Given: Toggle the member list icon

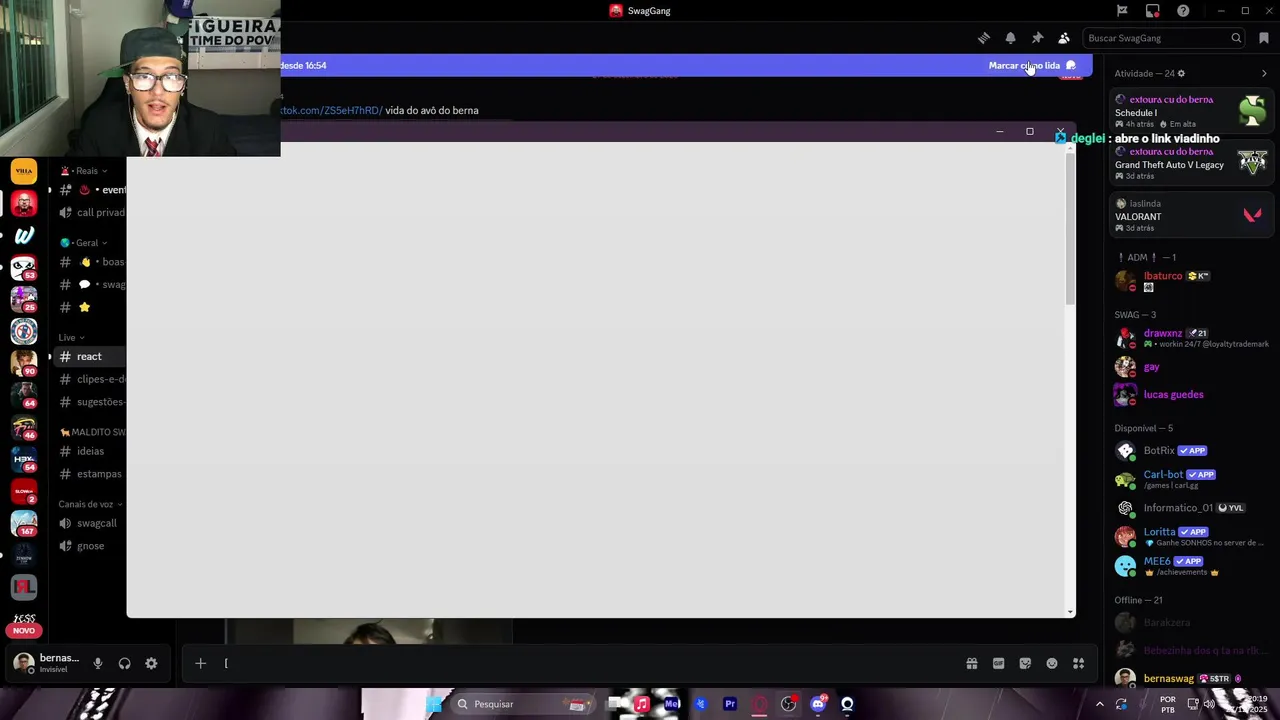Looking at the screenshot, I should (x=1064, y=38).
